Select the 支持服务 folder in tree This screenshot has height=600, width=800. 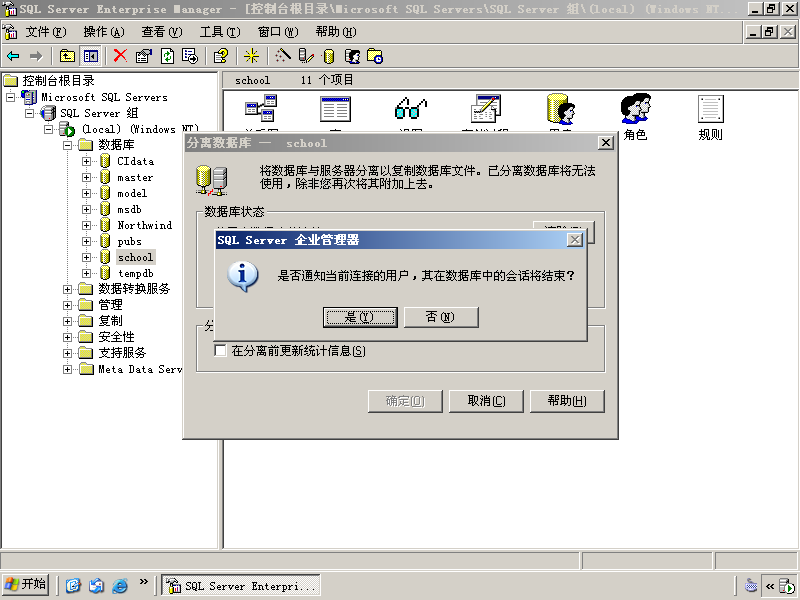(122, 353)
